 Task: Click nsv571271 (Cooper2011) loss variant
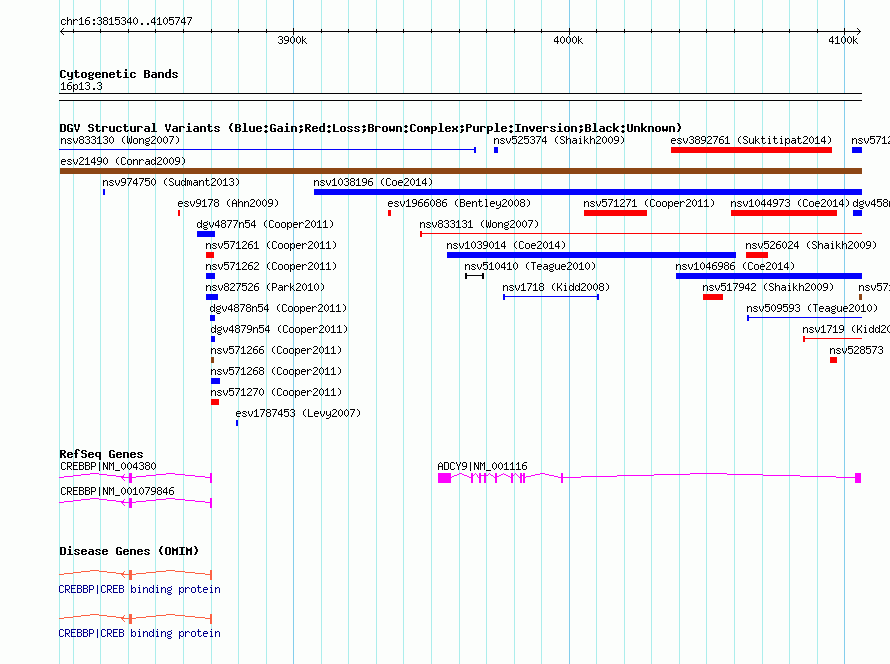pyautogui.click(x=615, y=213)
